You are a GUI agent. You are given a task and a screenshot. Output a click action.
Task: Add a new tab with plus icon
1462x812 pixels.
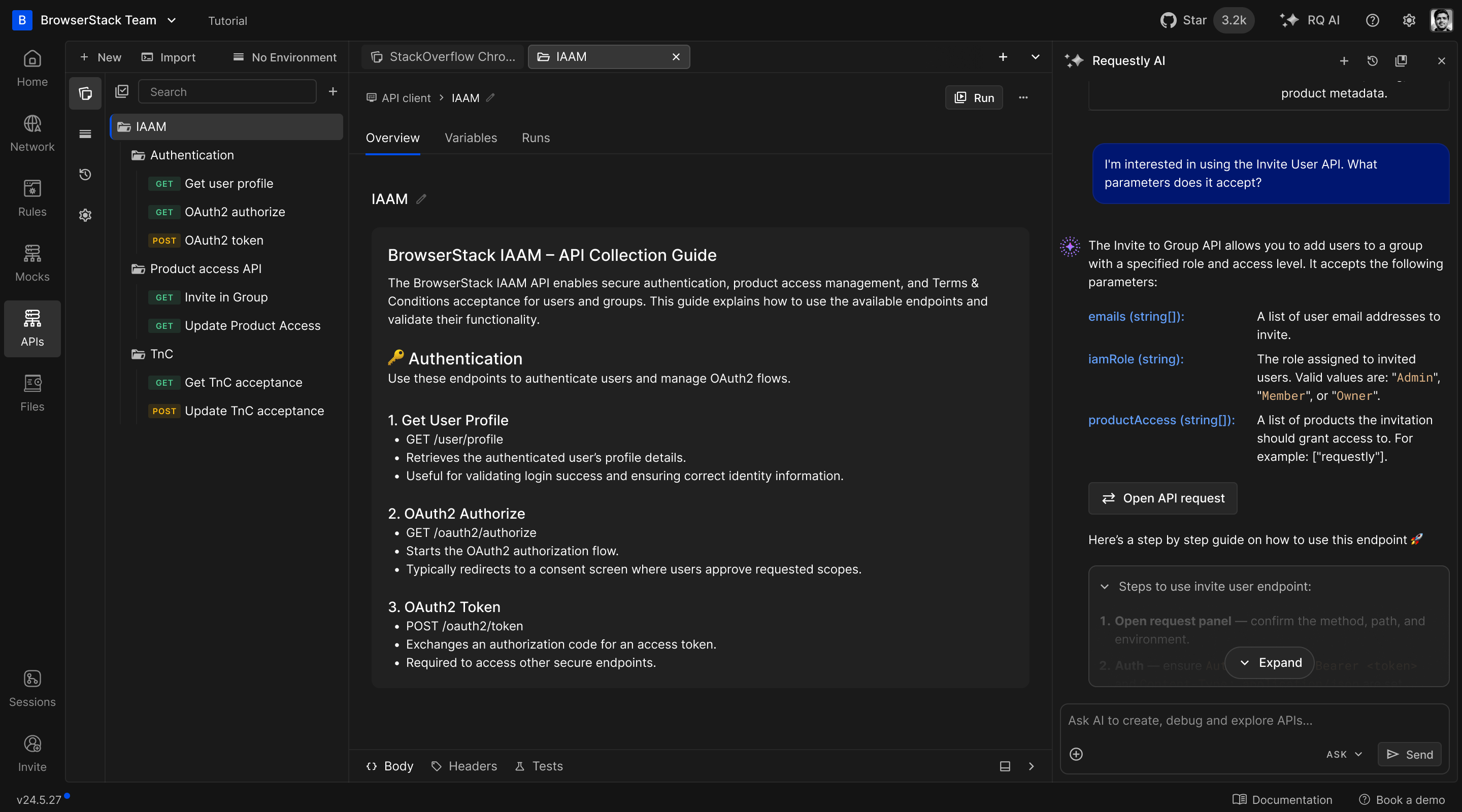[x=1003, y=57]
